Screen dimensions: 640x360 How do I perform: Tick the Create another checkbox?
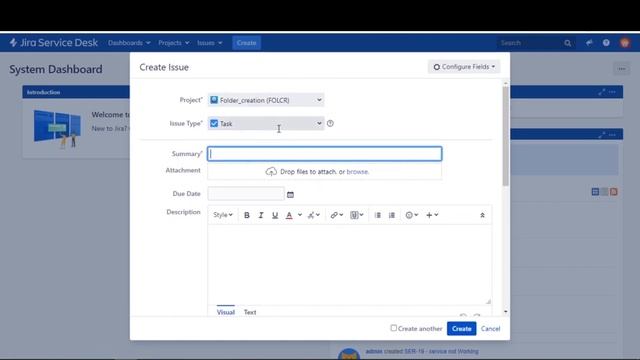click(x=393, y=328)
